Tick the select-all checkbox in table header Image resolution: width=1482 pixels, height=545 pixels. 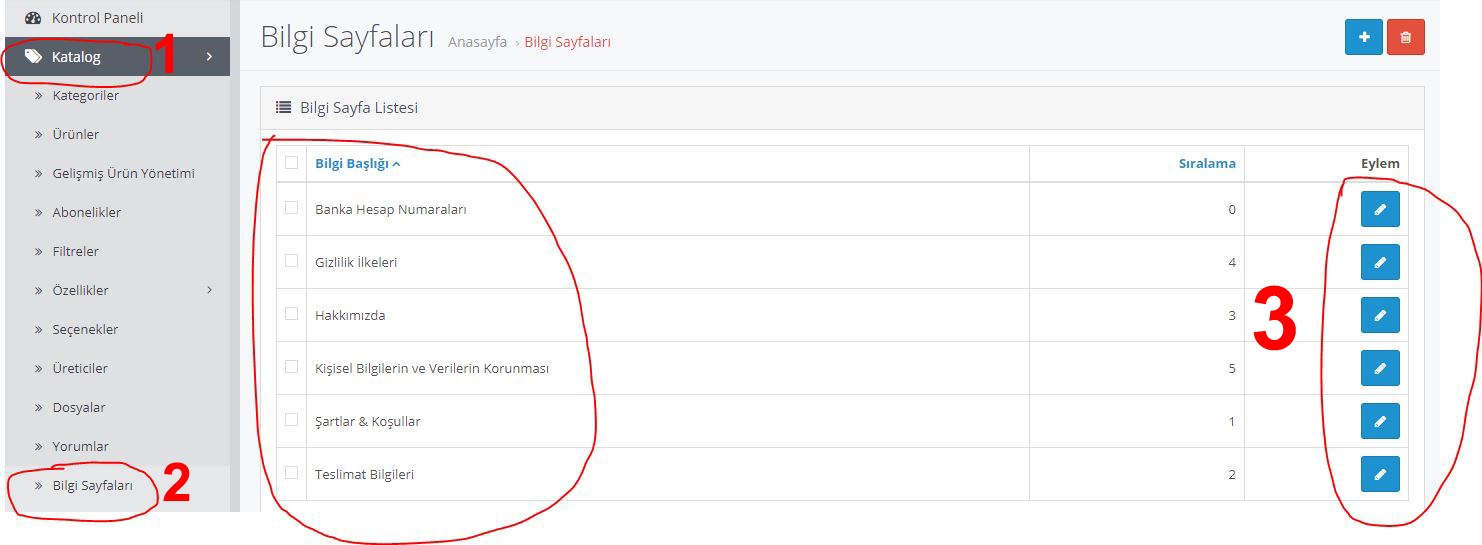coord(292,162)
